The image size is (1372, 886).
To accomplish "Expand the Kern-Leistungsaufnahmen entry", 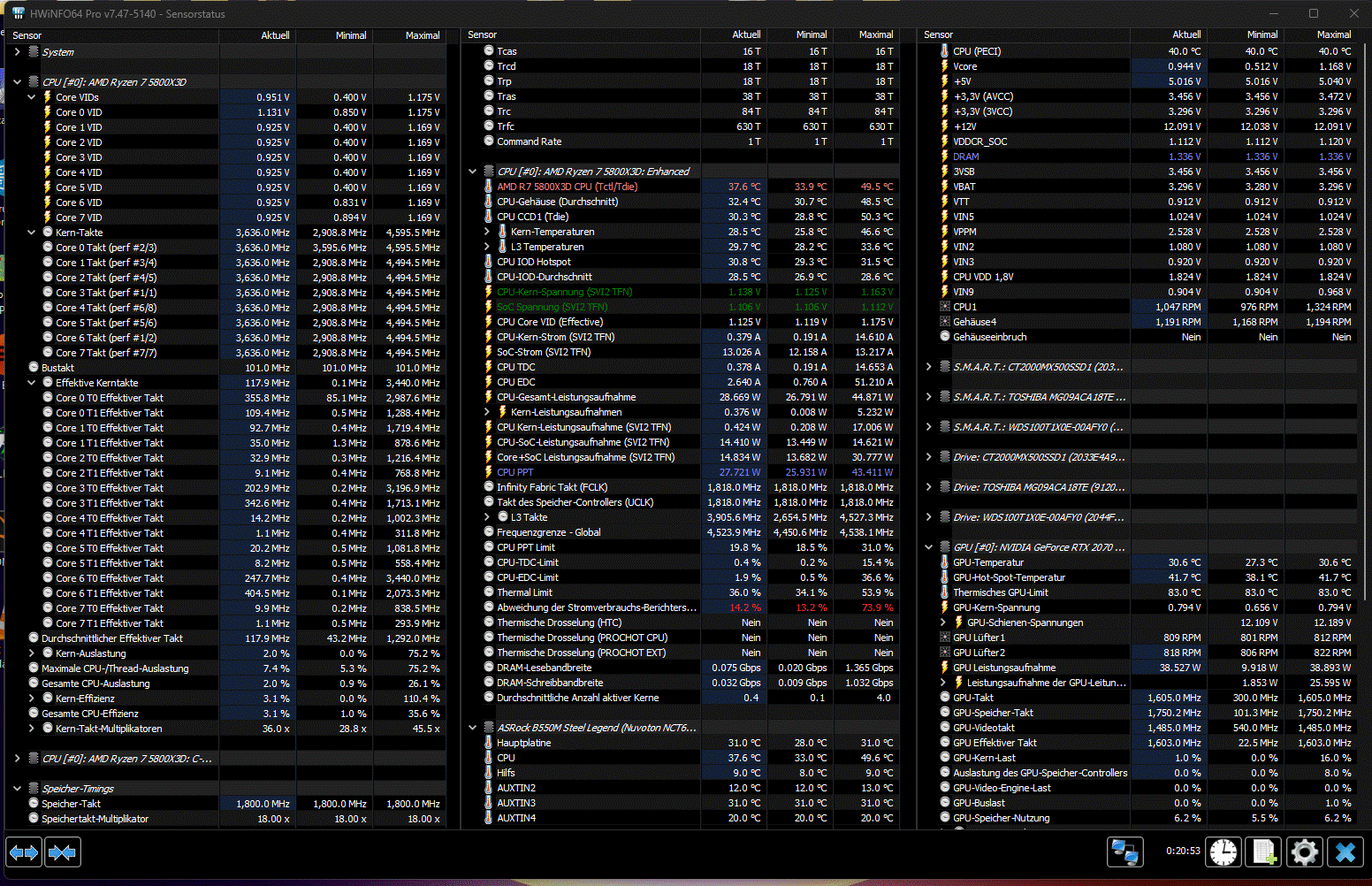I will [486, 412].
